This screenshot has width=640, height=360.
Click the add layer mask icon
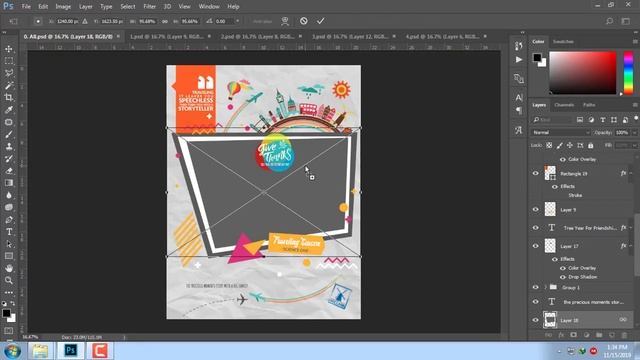pyautogui.click(x=573, y=335)
